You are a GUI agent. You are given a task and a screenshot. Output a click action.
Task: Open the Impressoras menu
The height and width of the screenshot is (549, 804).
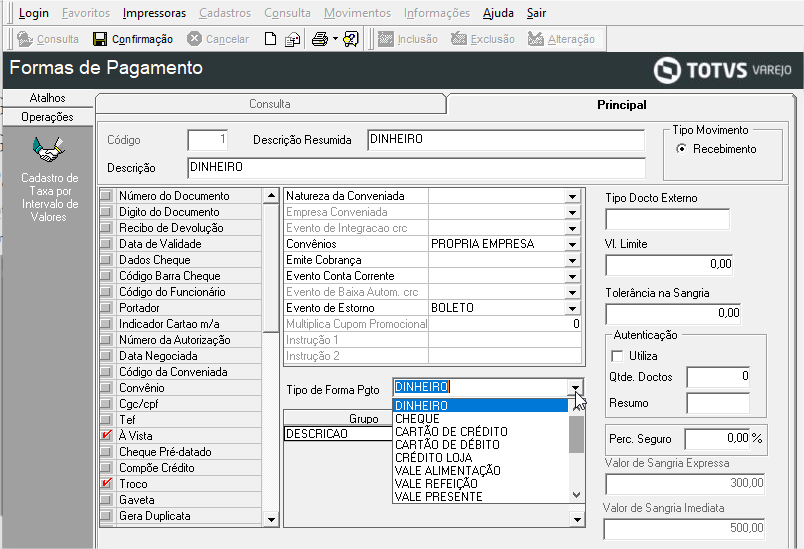154,13
